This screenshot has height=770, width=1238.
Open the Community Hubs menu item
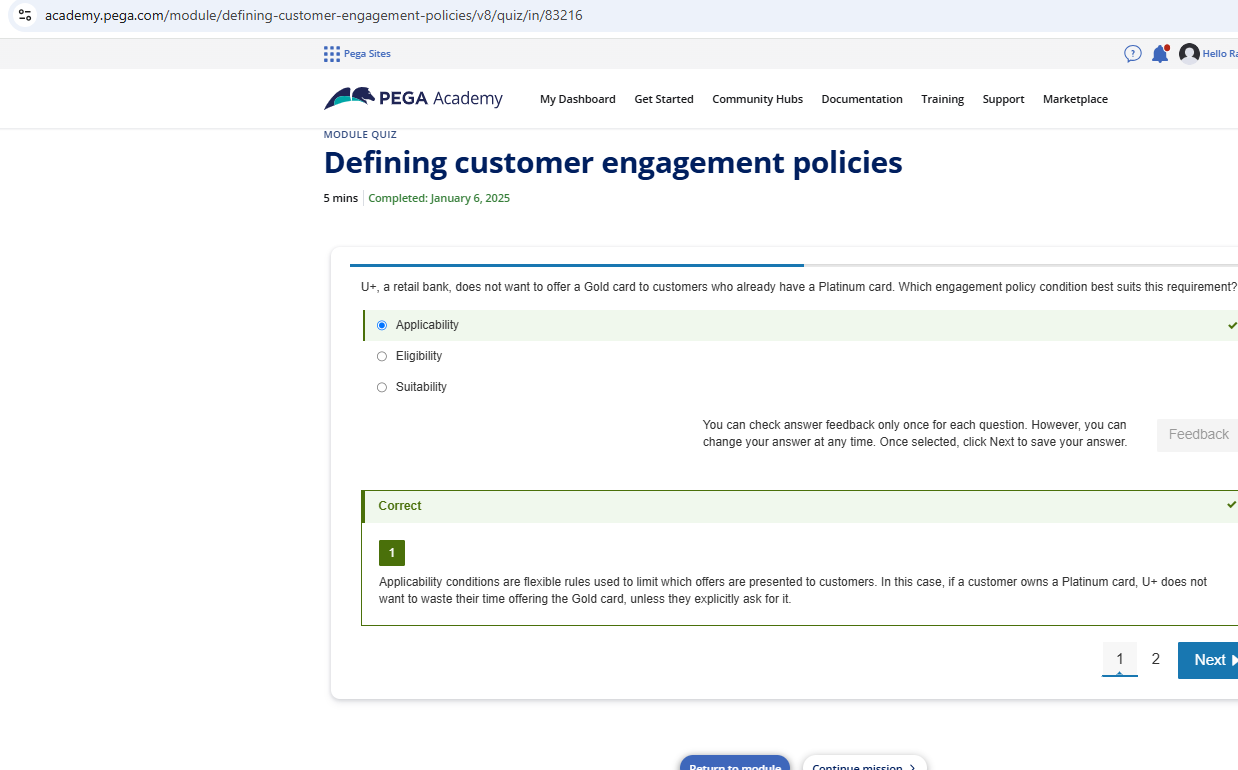(757, 98)
